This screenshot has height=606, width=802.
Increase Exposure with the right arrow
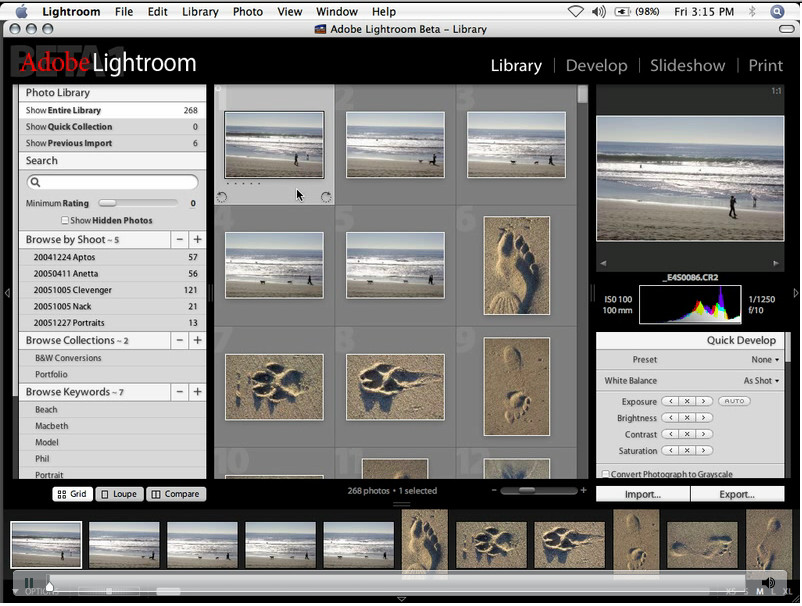click(x=704, y=401)
